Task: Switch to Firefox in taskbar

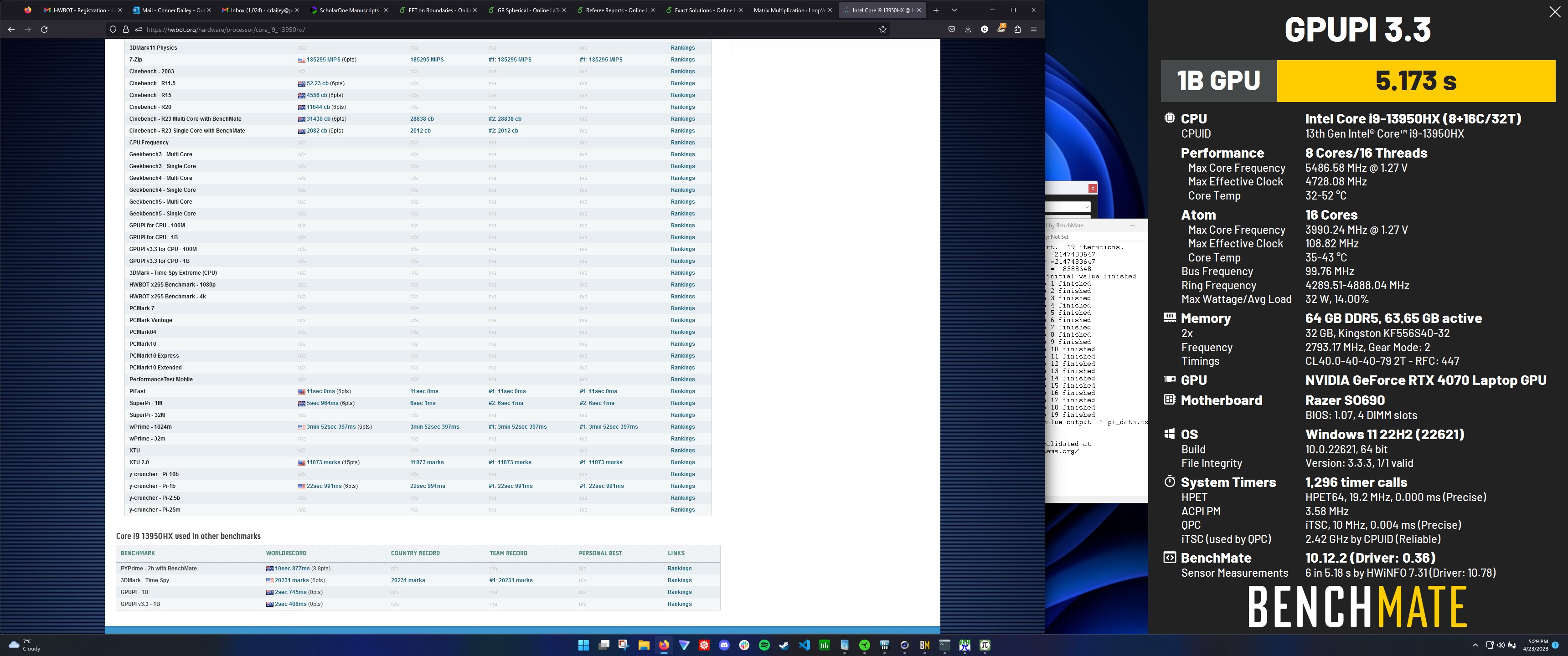Action: coord(664,645)
